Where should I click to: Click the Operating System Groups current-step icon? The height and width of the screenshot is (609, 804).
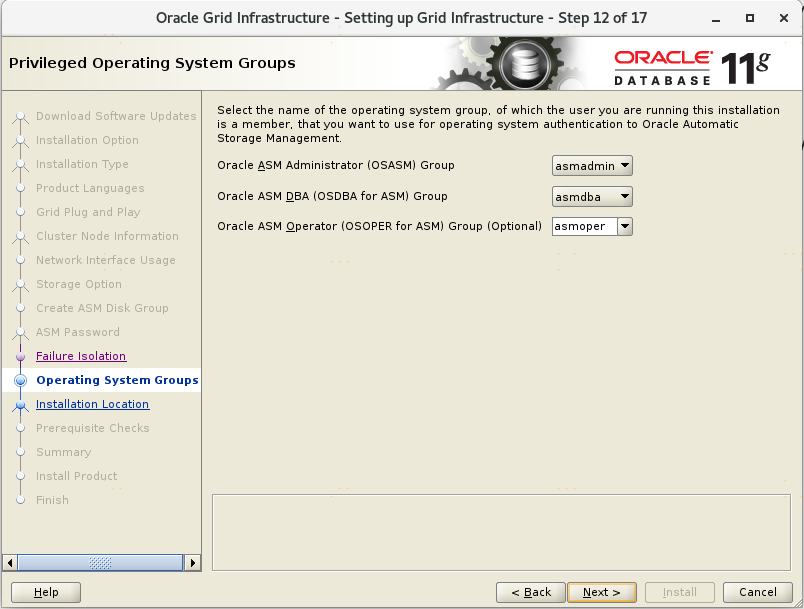click(20, 380)
